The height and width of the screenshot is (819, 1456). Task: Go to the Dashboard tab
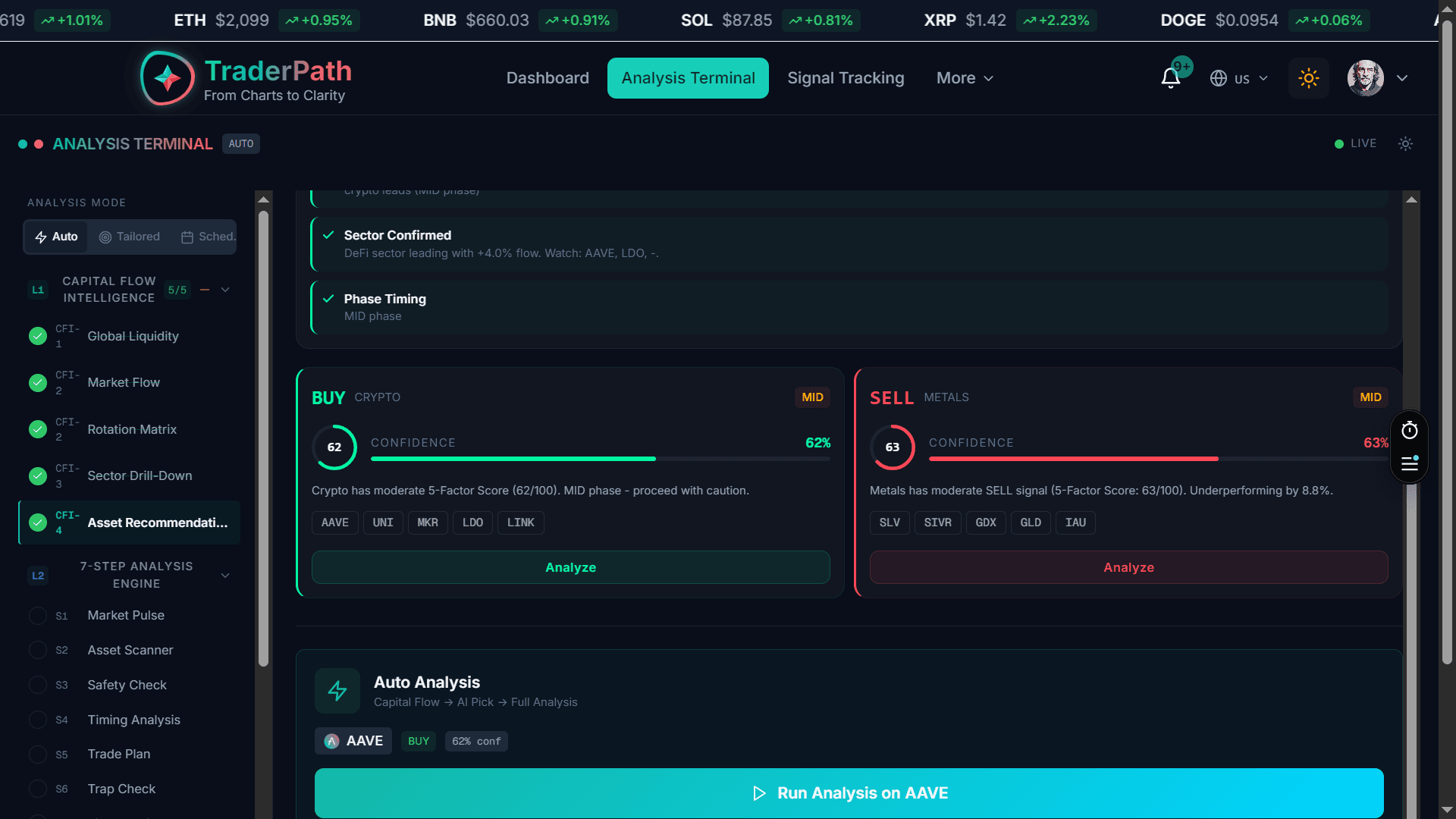[548, 78]
